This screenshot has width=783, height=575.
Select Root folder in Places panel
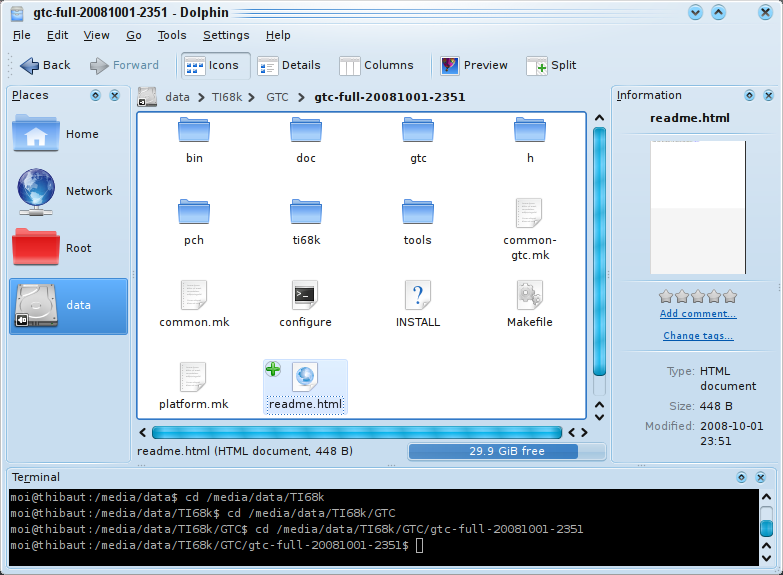pos(68,248)
